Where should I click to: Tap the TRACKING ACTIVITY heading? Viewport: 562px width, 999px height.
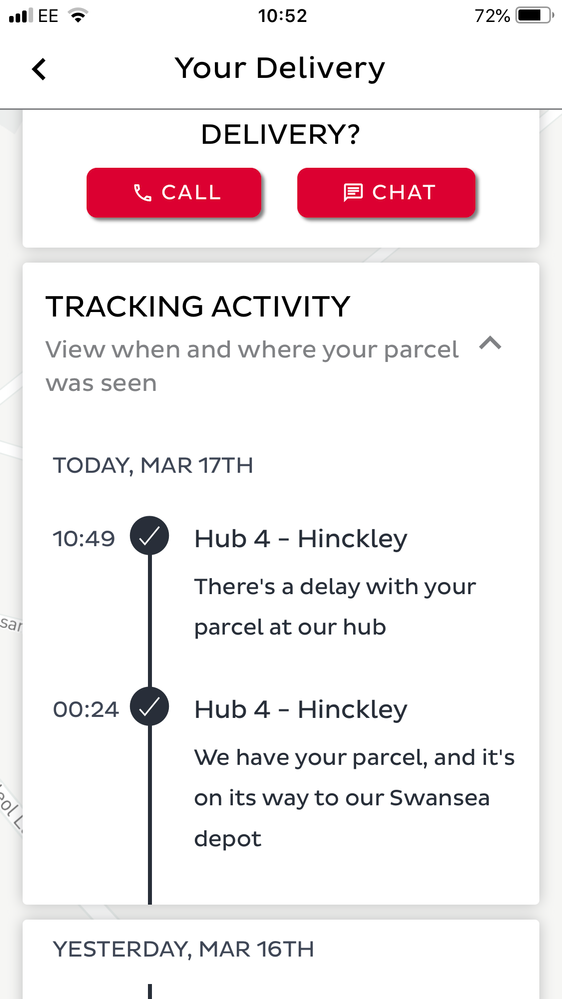point(198,306)
